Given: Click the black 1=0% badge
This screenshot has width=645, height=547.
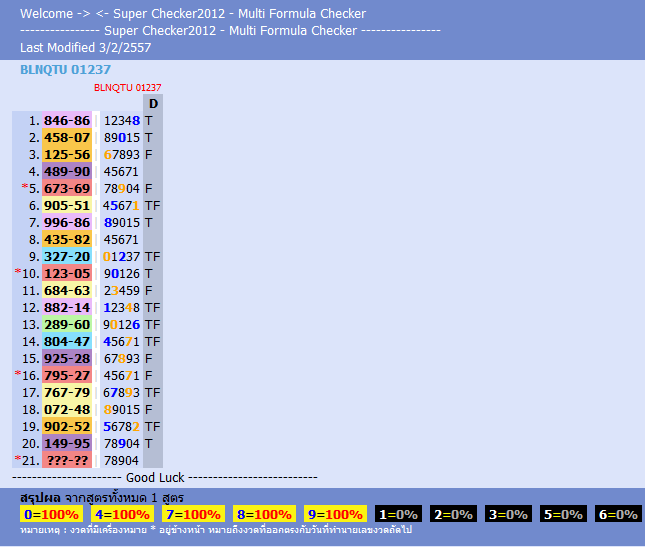Looking at the screenshot, I should [399, 514].
